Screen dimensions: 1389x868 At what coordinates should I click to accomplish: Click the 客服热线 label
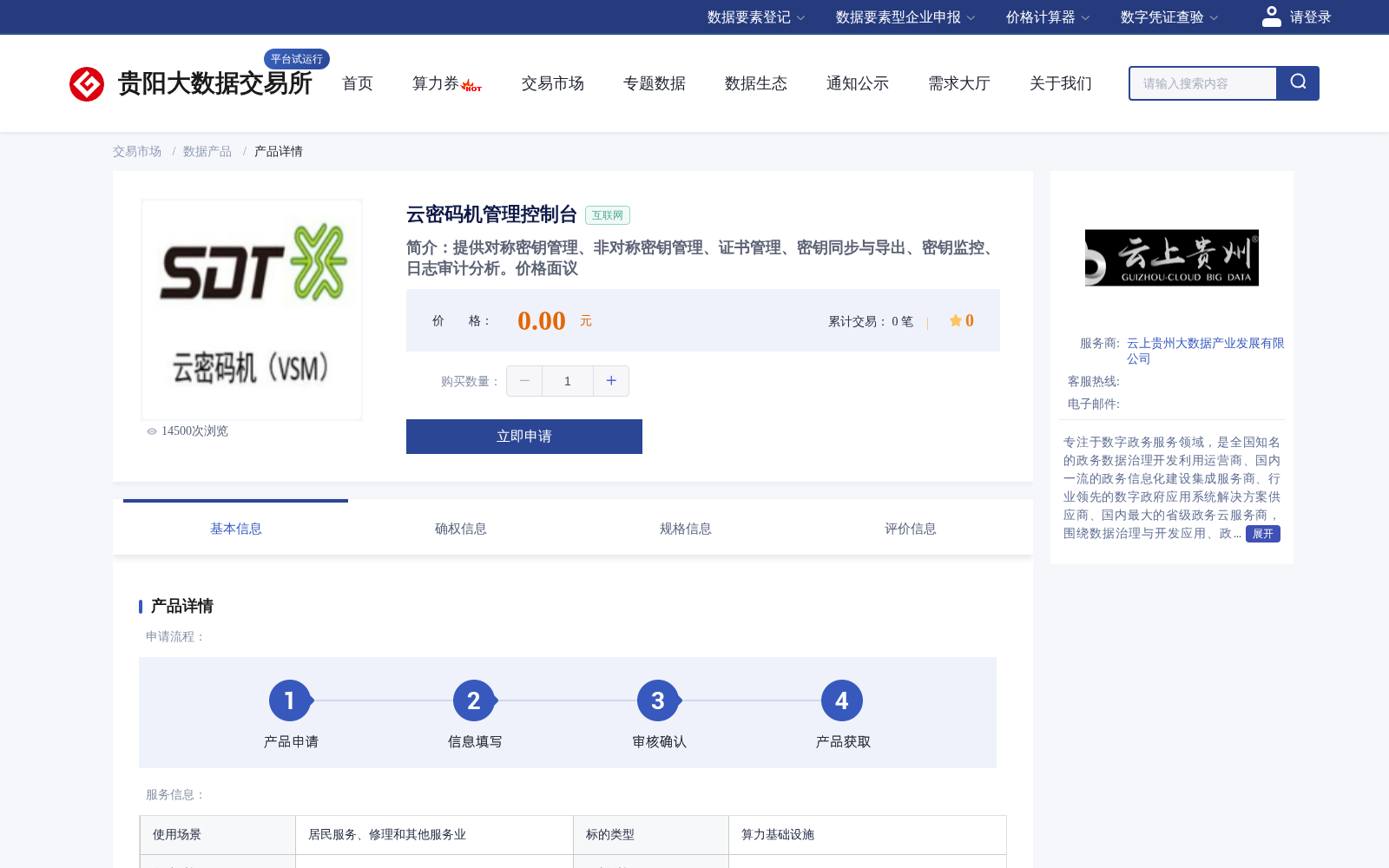pos(1094,381)
